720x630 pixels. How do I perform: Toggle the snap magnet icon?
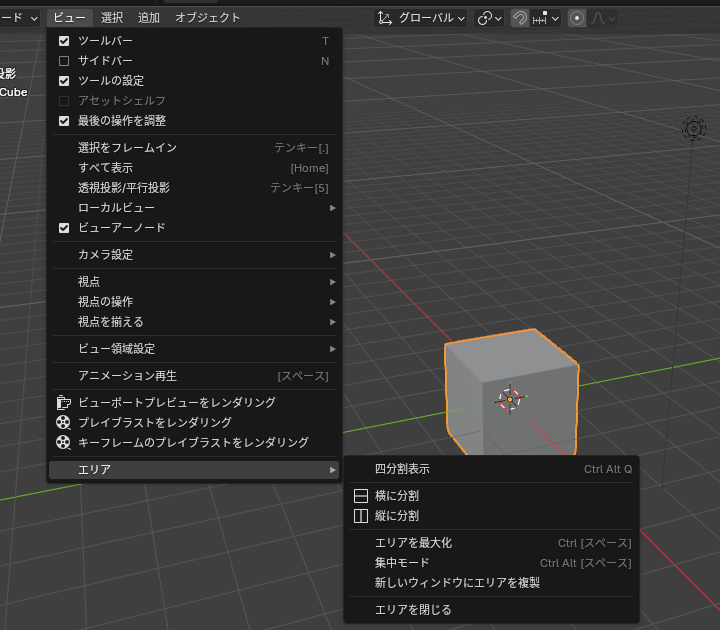pos(520,18)
